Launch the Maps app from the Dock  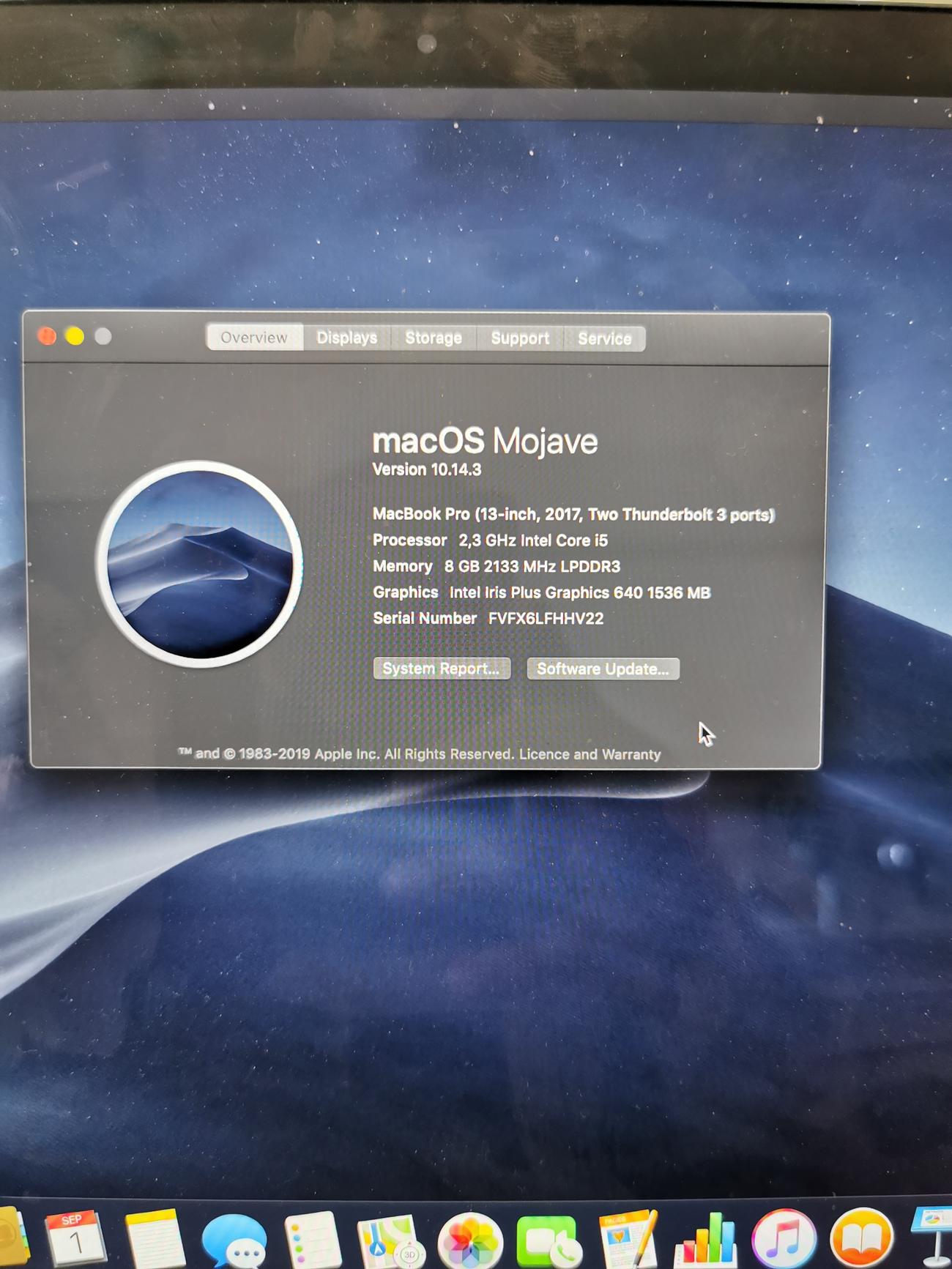pyautogui.click(x=392, y=1241)
